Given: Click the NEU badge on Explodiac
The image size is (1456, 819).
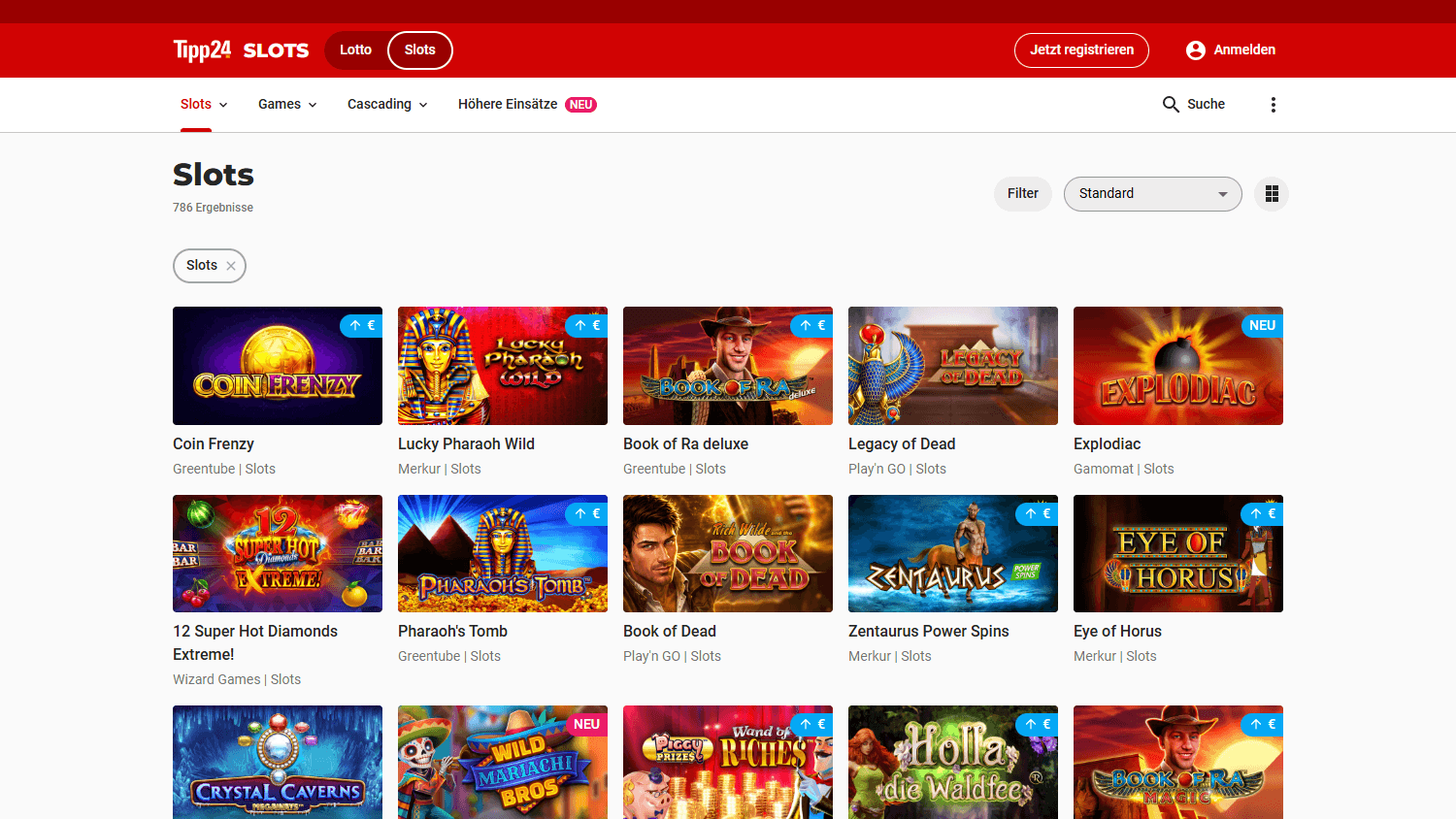Looking at the screenshot, I should (1262, 326).
